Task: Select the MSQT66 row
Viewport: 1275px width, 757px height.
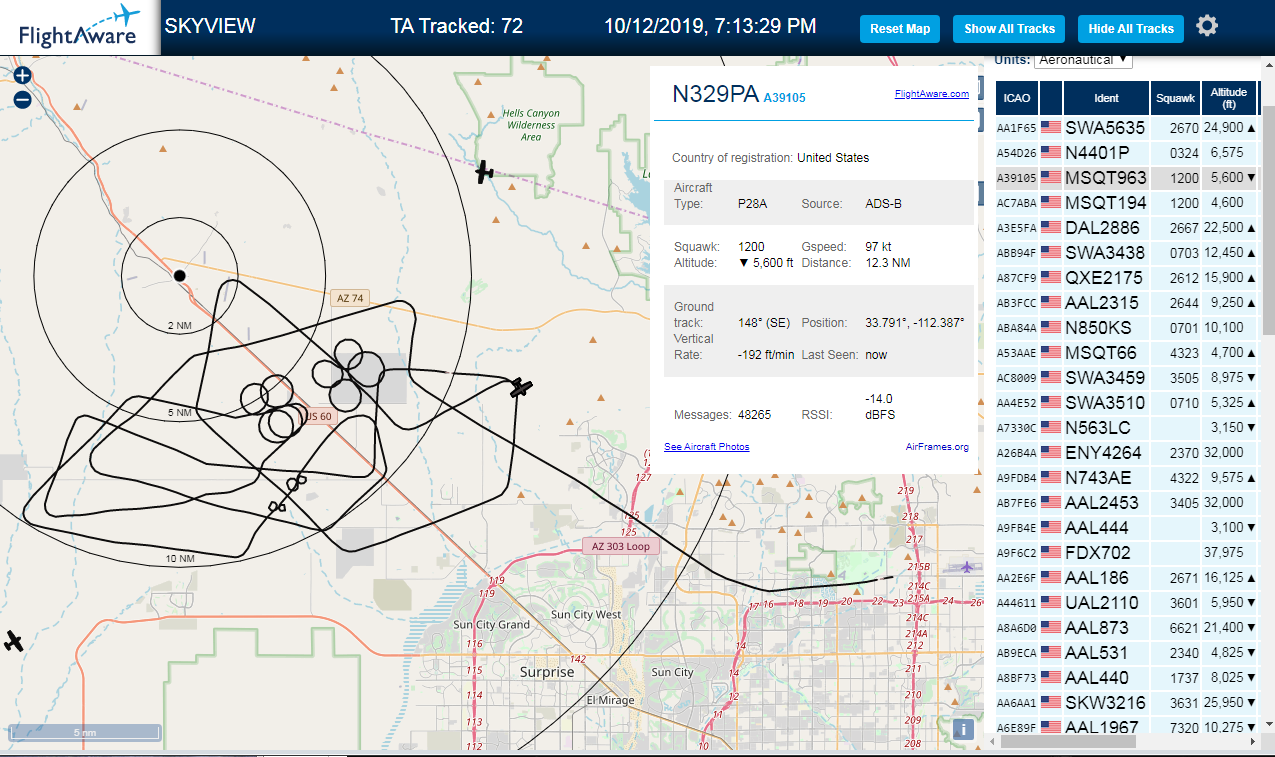Action: click(1127, 353)
